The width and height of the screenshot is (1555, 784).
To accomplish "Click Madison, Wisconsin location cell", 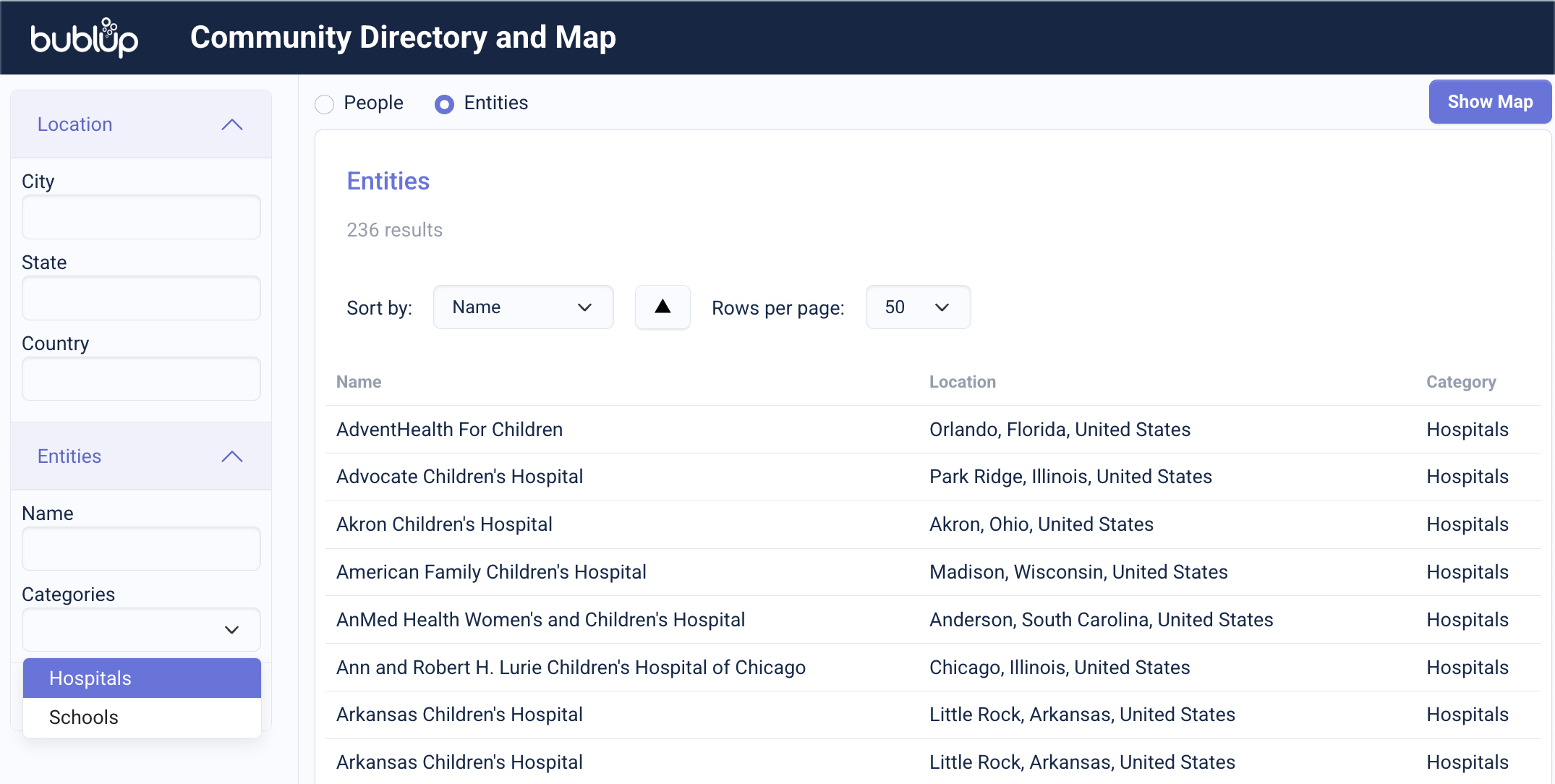I will pyautogui.click(x=1078, y=572).
